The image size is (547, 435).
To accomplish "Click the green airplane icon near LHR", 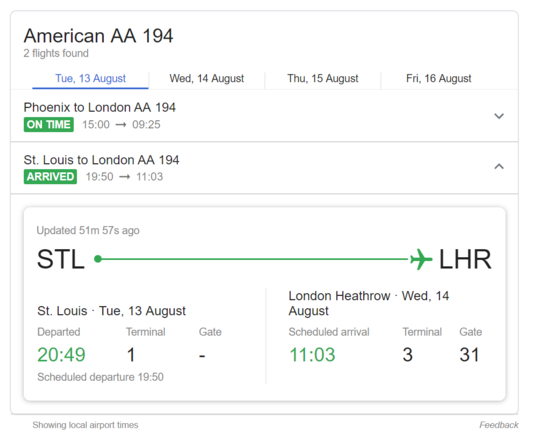I will click(x=421, y=259).
